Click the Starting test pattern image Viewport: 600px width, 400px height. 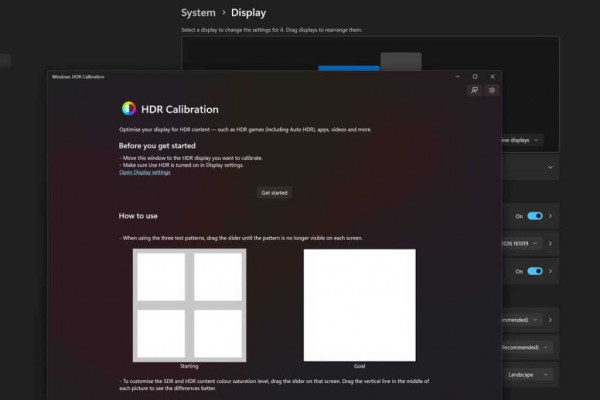pyautogui.click(x=189, y=305)
